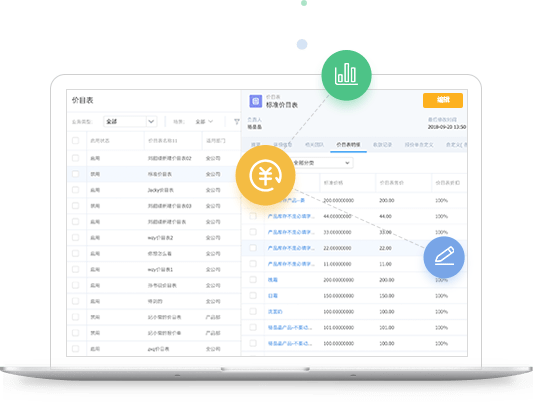Screen dimensions: 533x402
Task: Tick the checkbox on the 150.00 product row
Action: 253,296
